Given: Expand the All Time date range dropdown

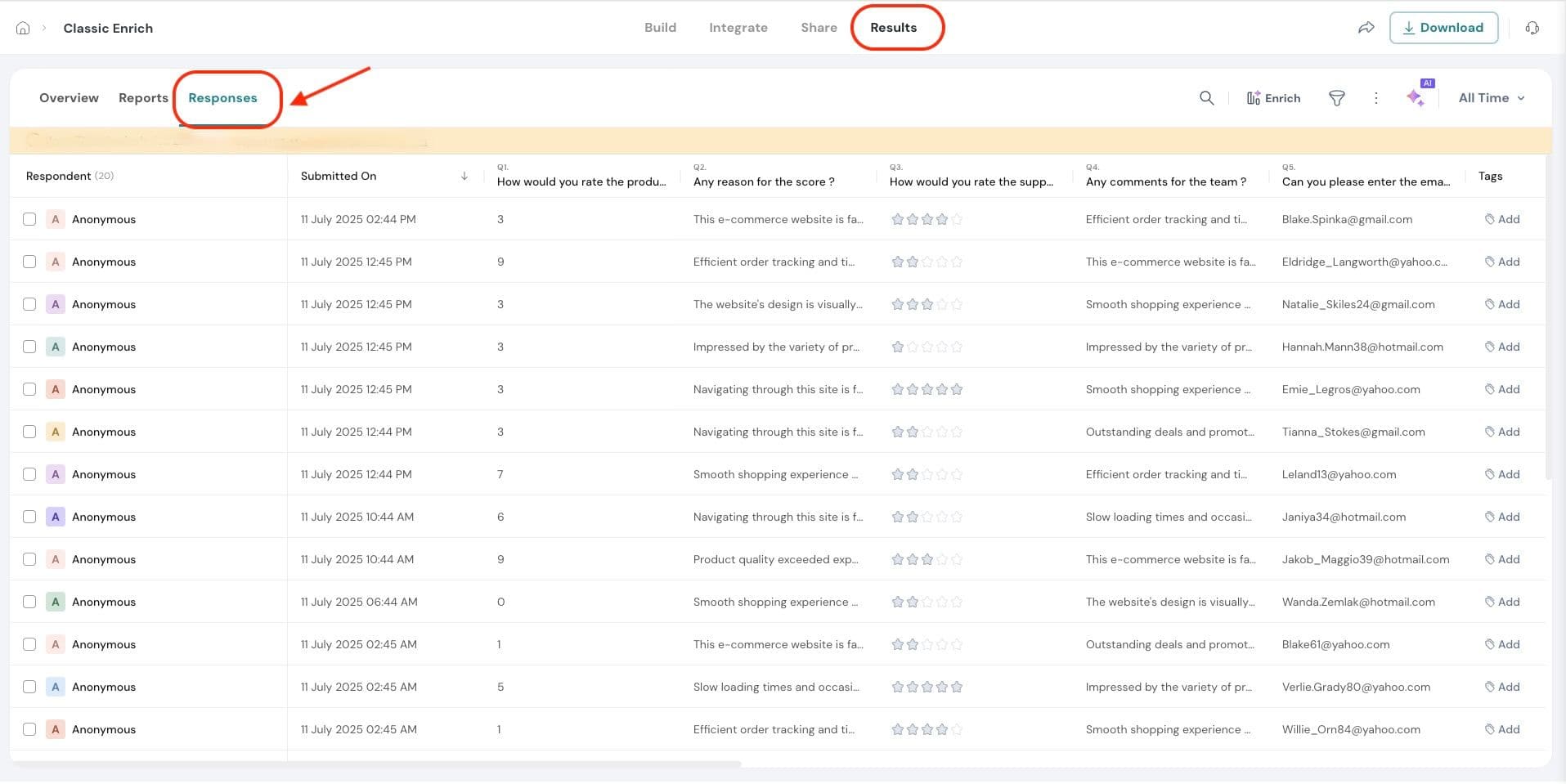Looking at the screenshot, I should (1492, 98).
